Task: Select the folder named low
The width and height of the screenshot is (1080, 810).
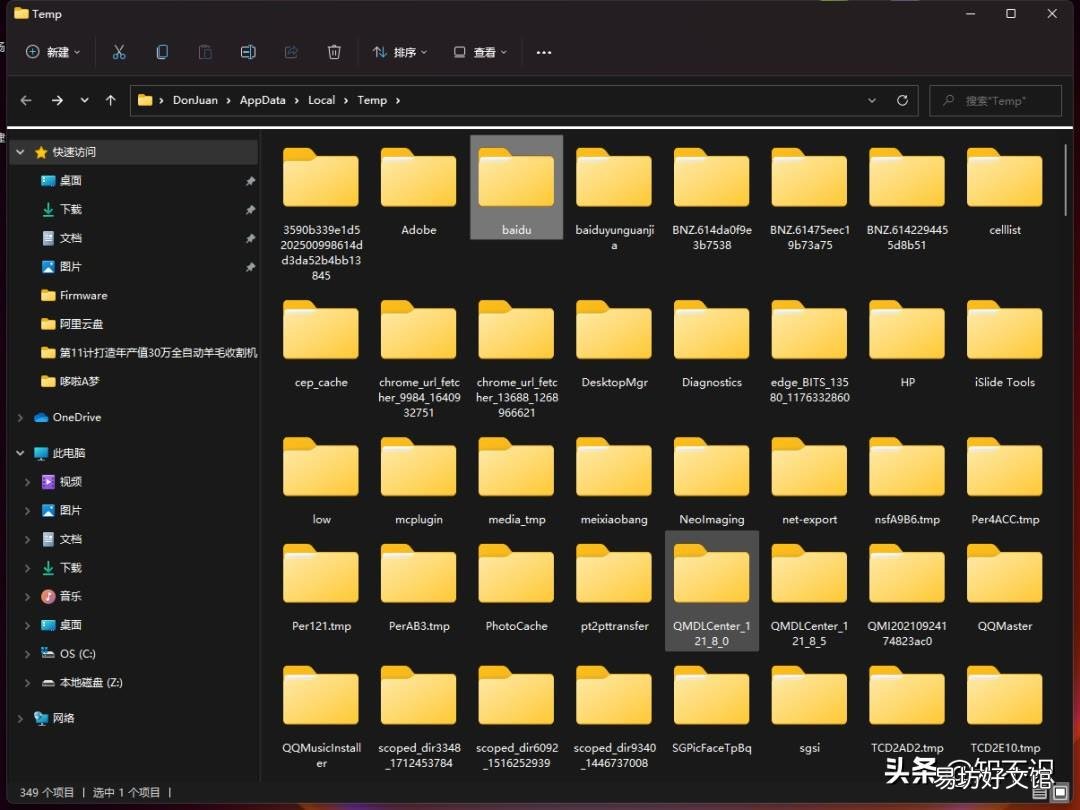Action: pyautogui.click(x=321, y=481)
